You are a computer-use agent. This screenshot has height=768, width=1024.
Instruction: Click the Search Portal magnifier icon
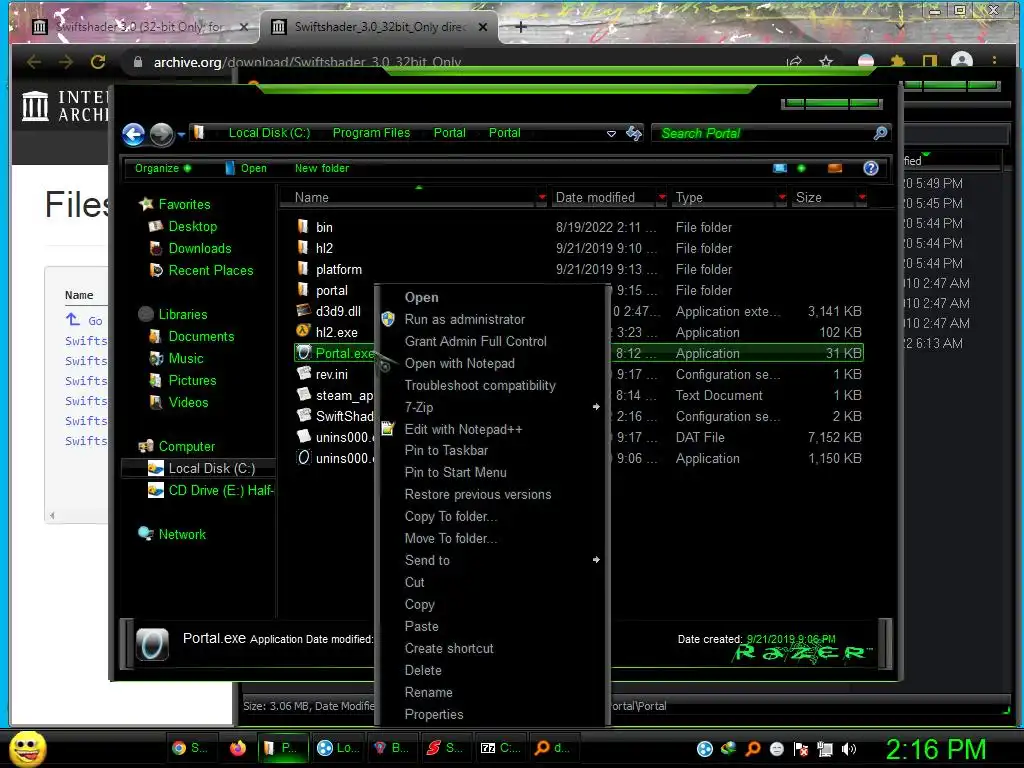click(880, 133)
